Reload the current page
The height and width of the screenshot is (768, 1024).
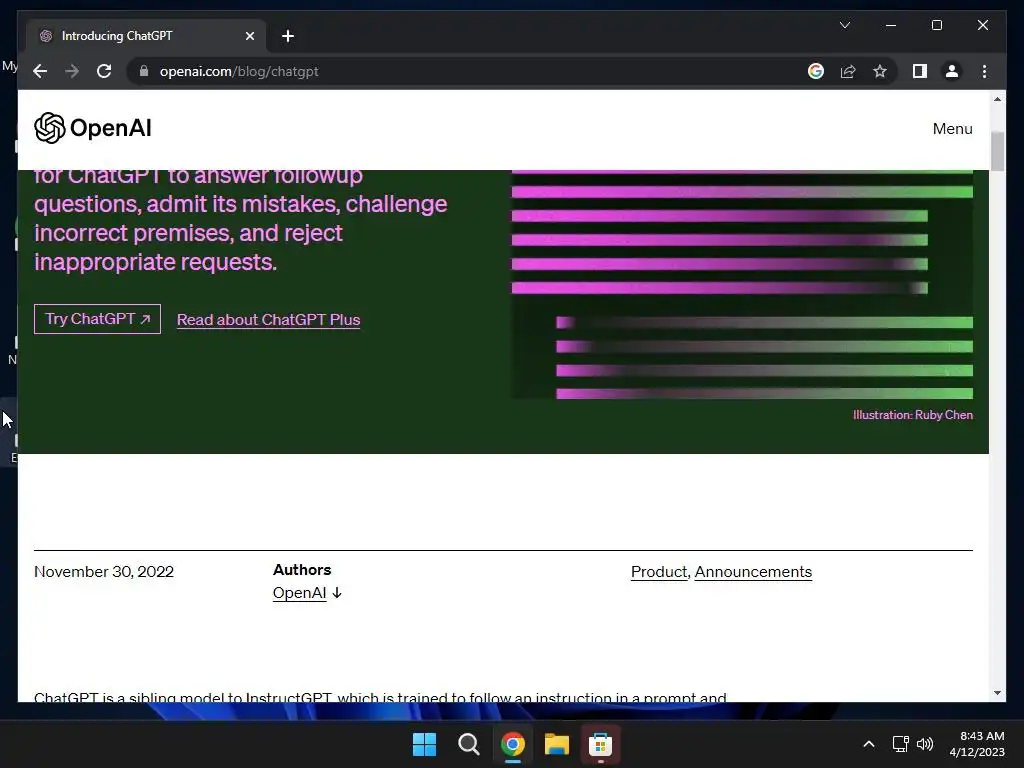tap(104, 71)
